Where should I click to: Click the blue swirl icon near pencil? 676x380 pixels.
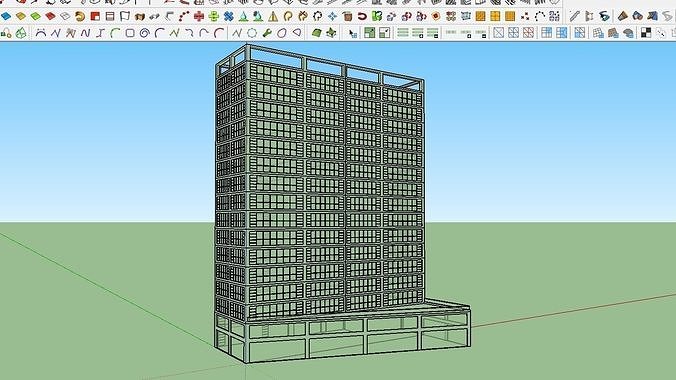point(604,16)
